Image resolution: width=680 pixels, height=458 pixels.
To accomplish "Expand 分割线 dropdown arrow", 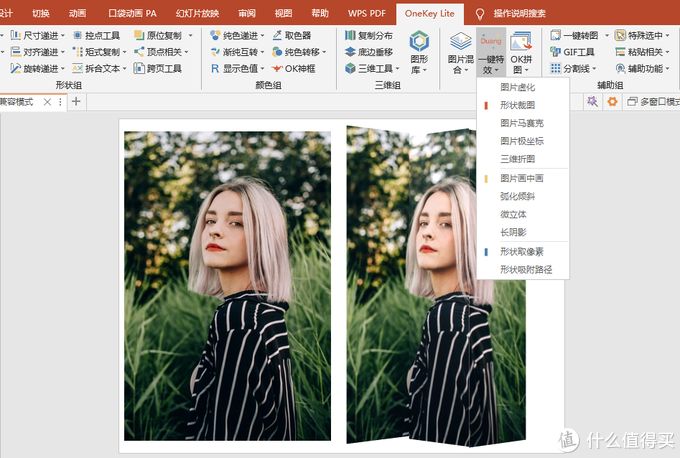I will point(594,69).
